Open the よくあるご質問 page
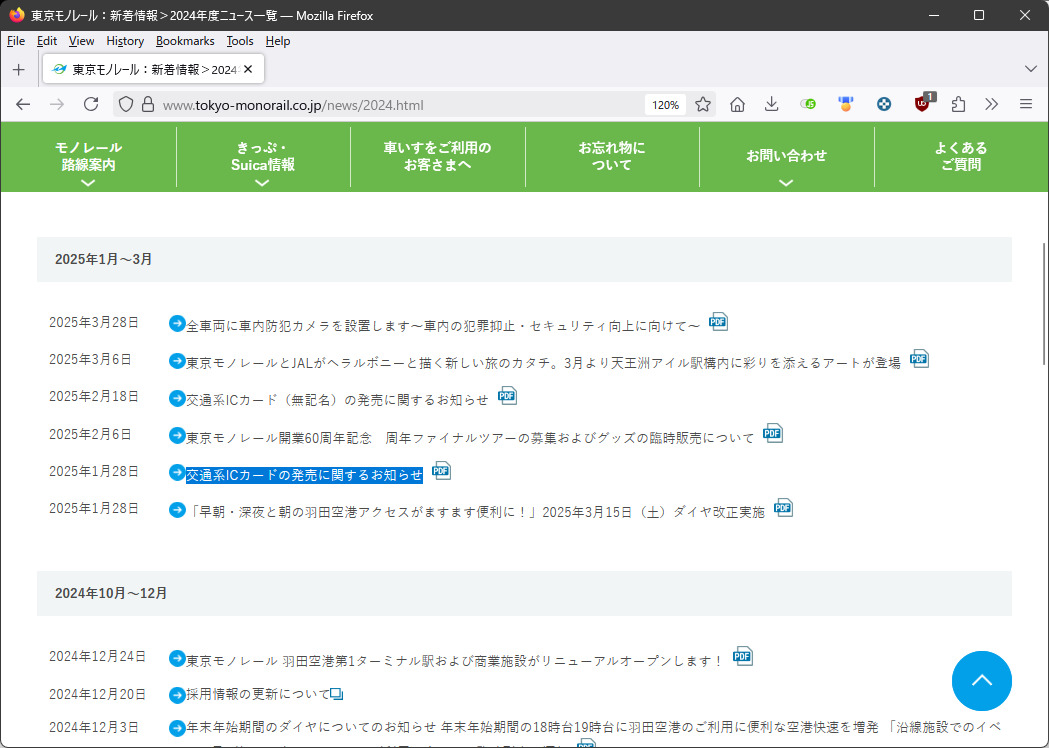 click(960, 157)
